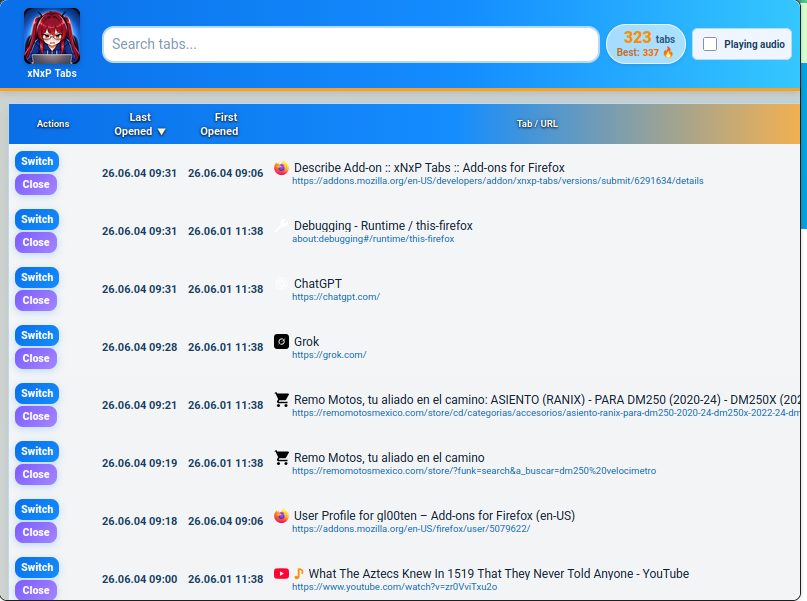This screenshot has height=601, width=807.
Task: Click the ChatGPT favicon
Action: (x=281, y=284)
